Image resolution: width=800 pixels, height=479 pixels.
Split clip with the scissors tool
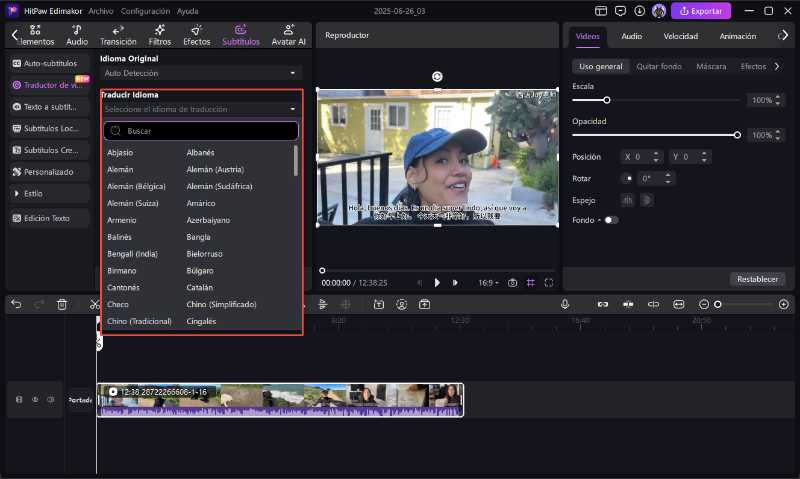pyautogui.click(x=94, y=305)
